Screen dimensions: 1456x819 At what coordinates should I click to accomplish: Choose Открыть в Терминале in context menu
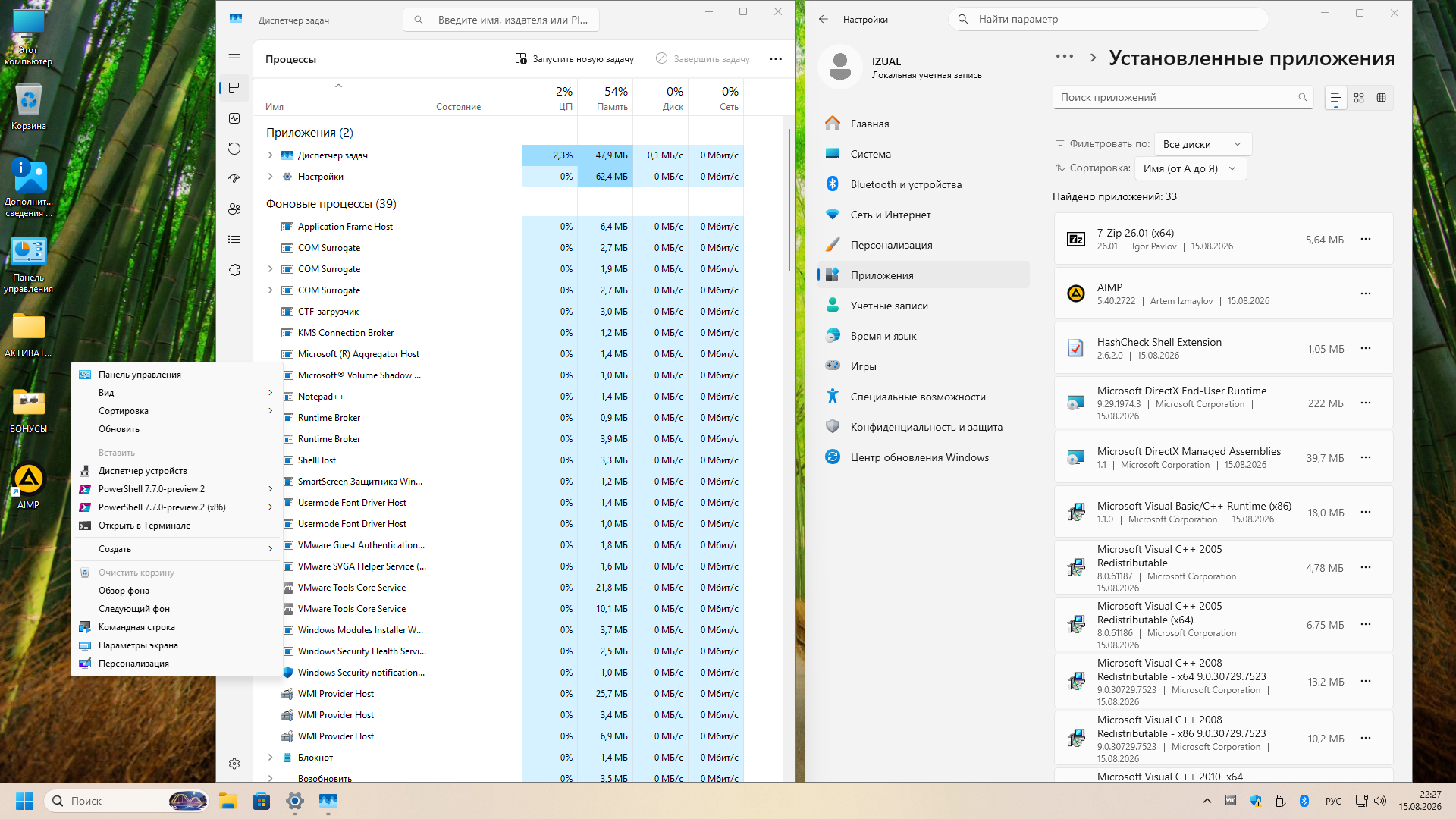pyautogui.click(x=176, y=526)
